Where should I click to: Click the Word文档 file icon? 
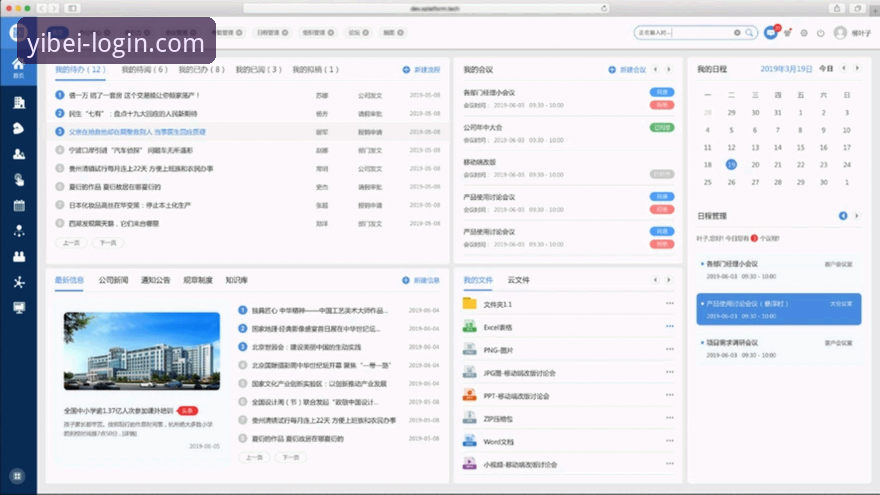point(469,441)
